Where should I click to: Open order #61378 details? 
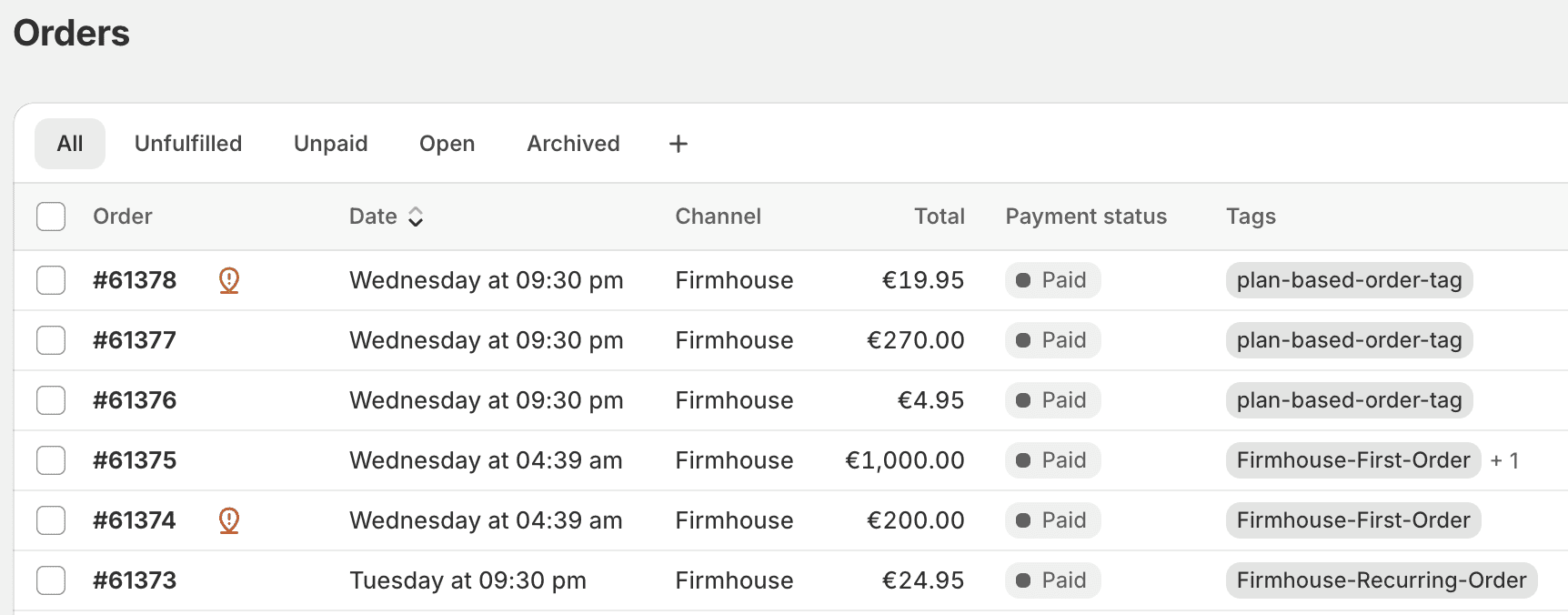click(x=135, y=280)
